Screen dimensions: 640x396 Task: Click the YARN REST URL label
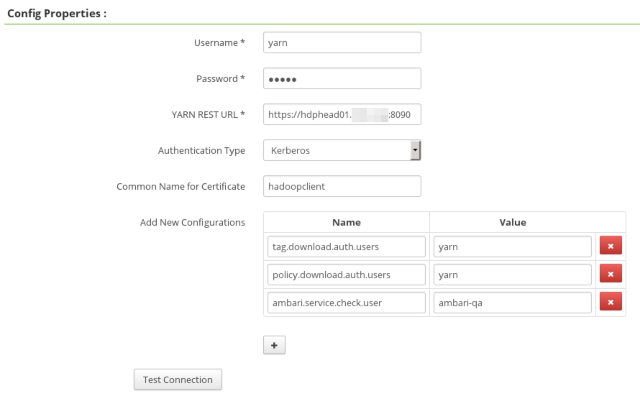point(208,115)
